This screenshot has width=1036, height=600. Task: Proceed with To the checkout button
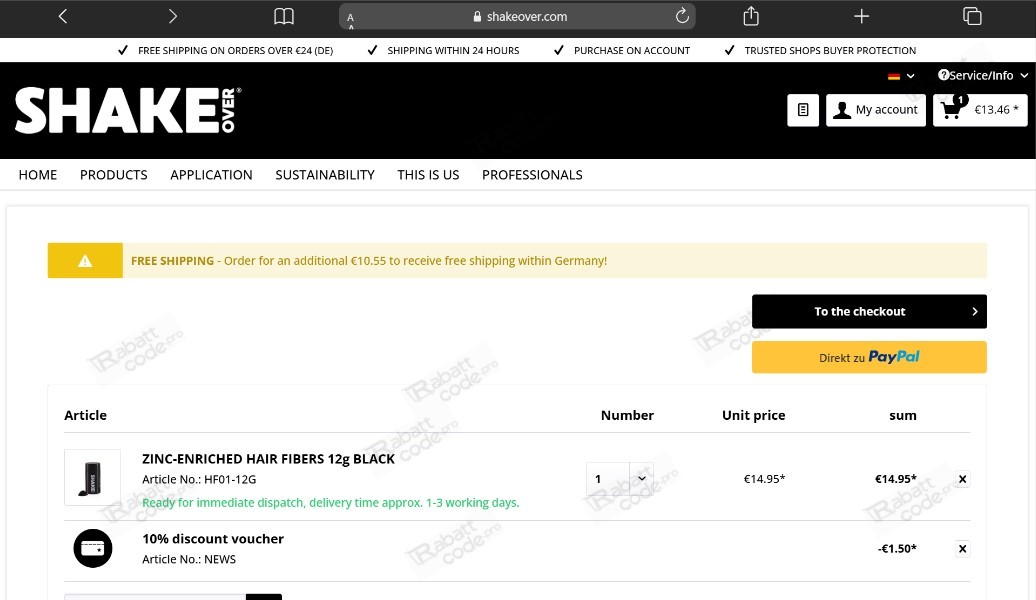tap(869, 311)
